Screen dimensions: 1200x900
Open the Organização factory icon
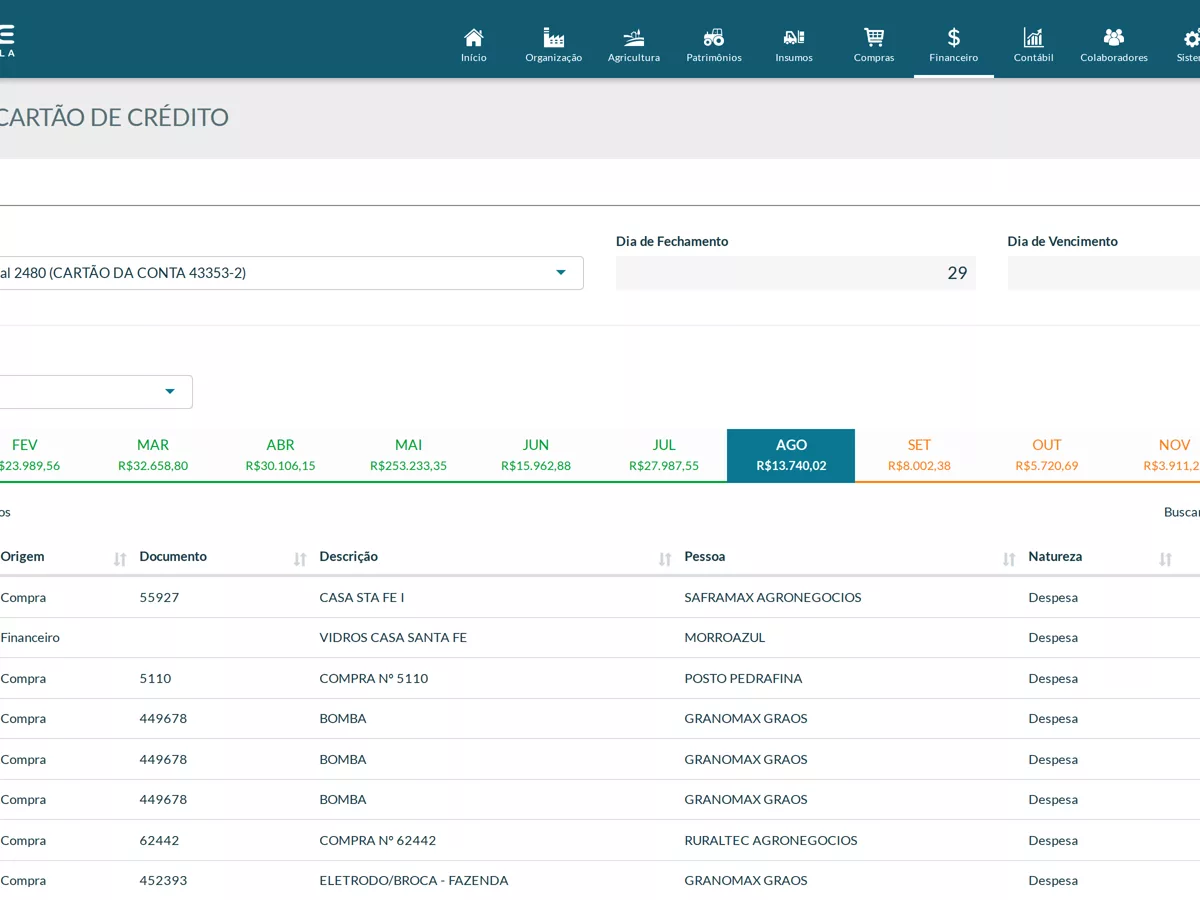[554, 38]
